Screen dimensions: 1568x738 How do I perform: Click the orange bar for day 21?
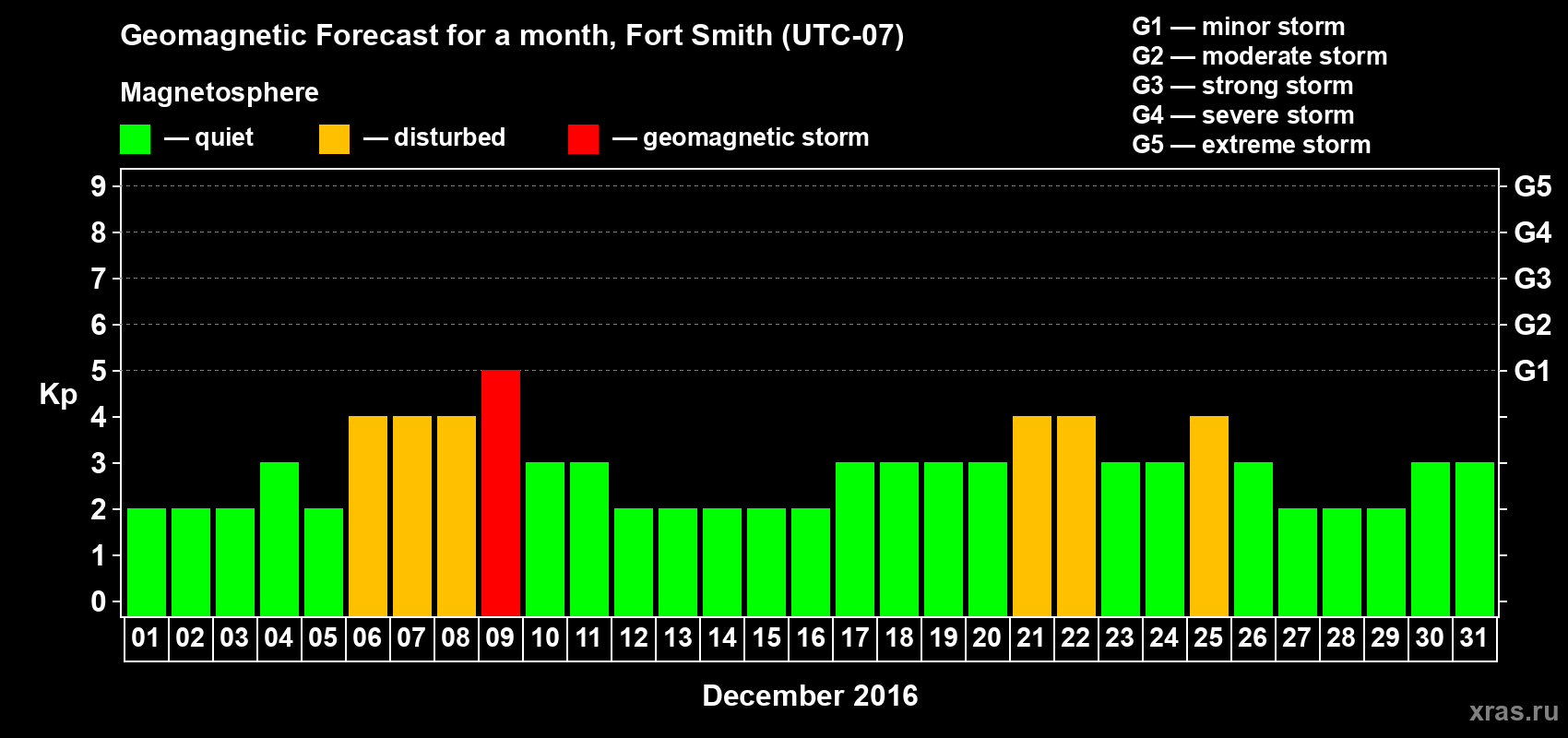pos(1032,516)
